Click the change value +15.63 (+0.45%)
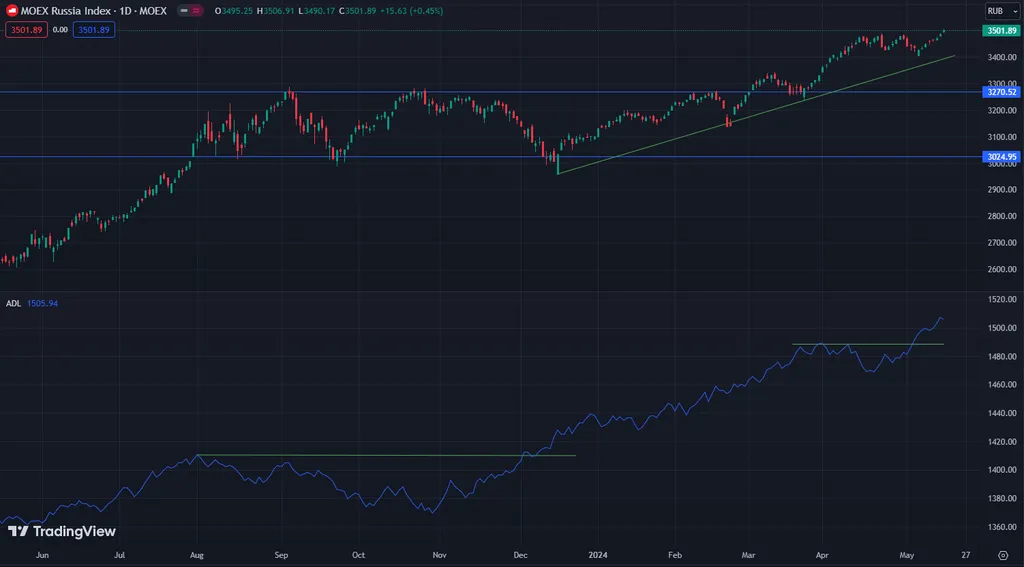1024x567 pixels. [411, 11]
